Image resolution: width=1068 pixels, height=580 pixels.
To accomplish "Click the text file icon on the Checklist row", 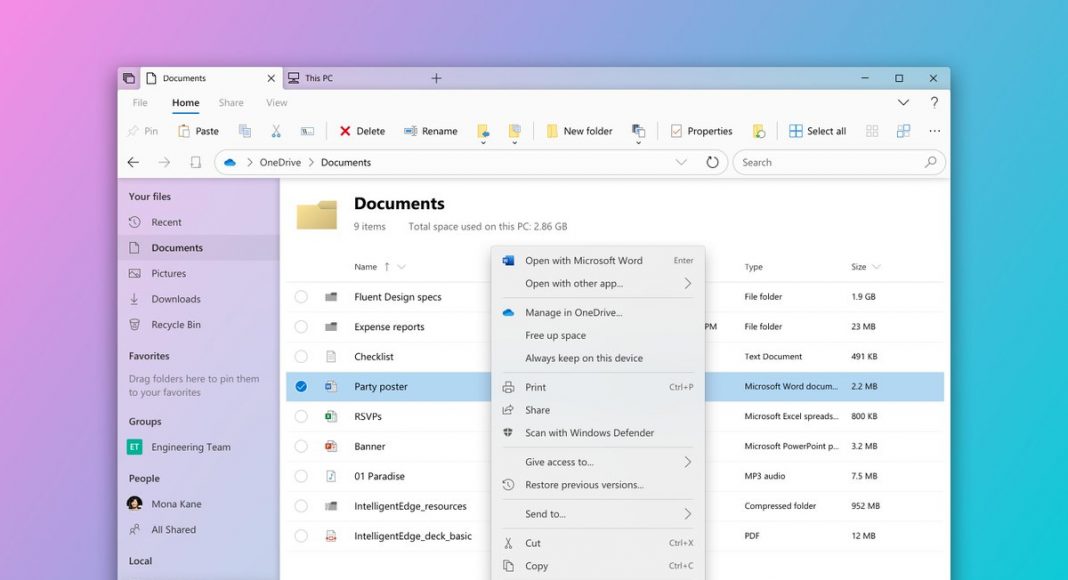I will pyautogui.click(x=331, y=356).
